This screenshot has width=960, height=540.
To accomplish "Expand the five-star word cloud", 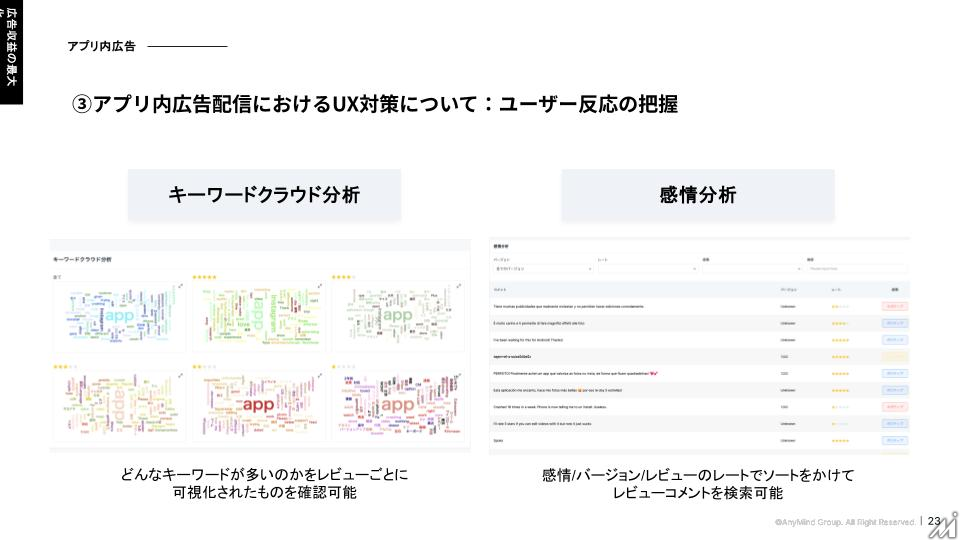I will coord(320,286).
